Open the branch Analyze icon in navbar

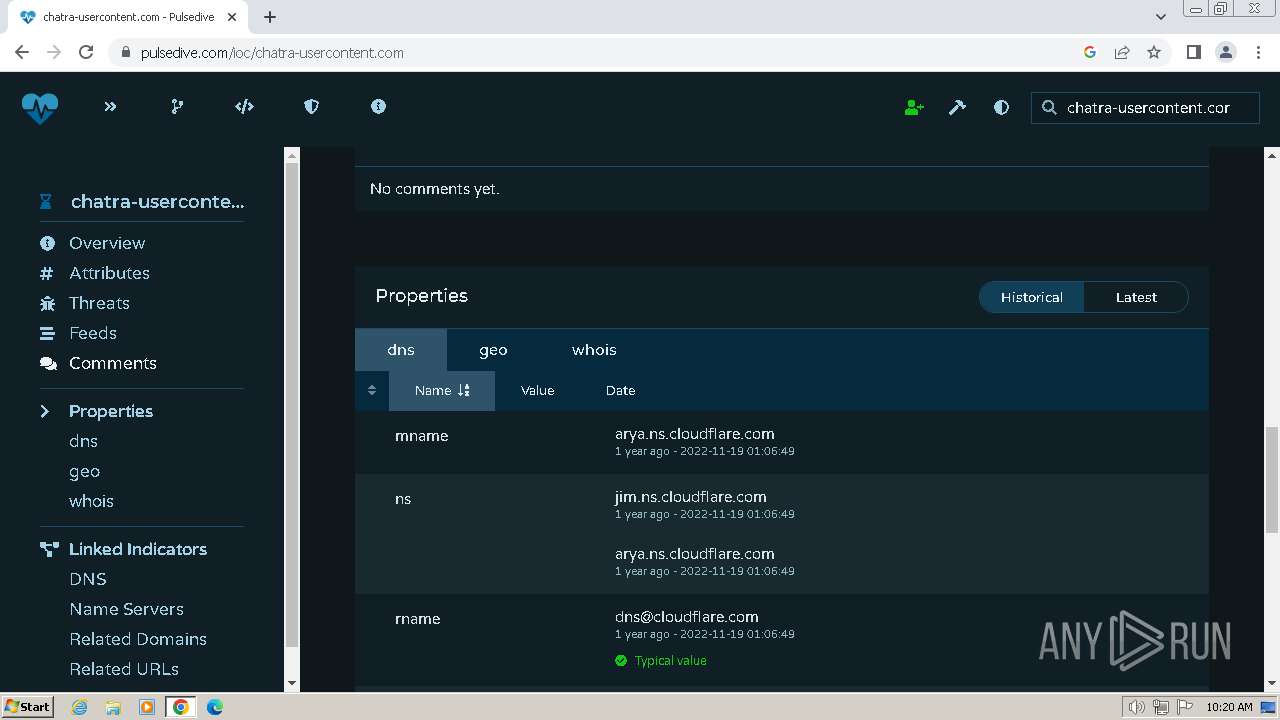coord(177,106)
